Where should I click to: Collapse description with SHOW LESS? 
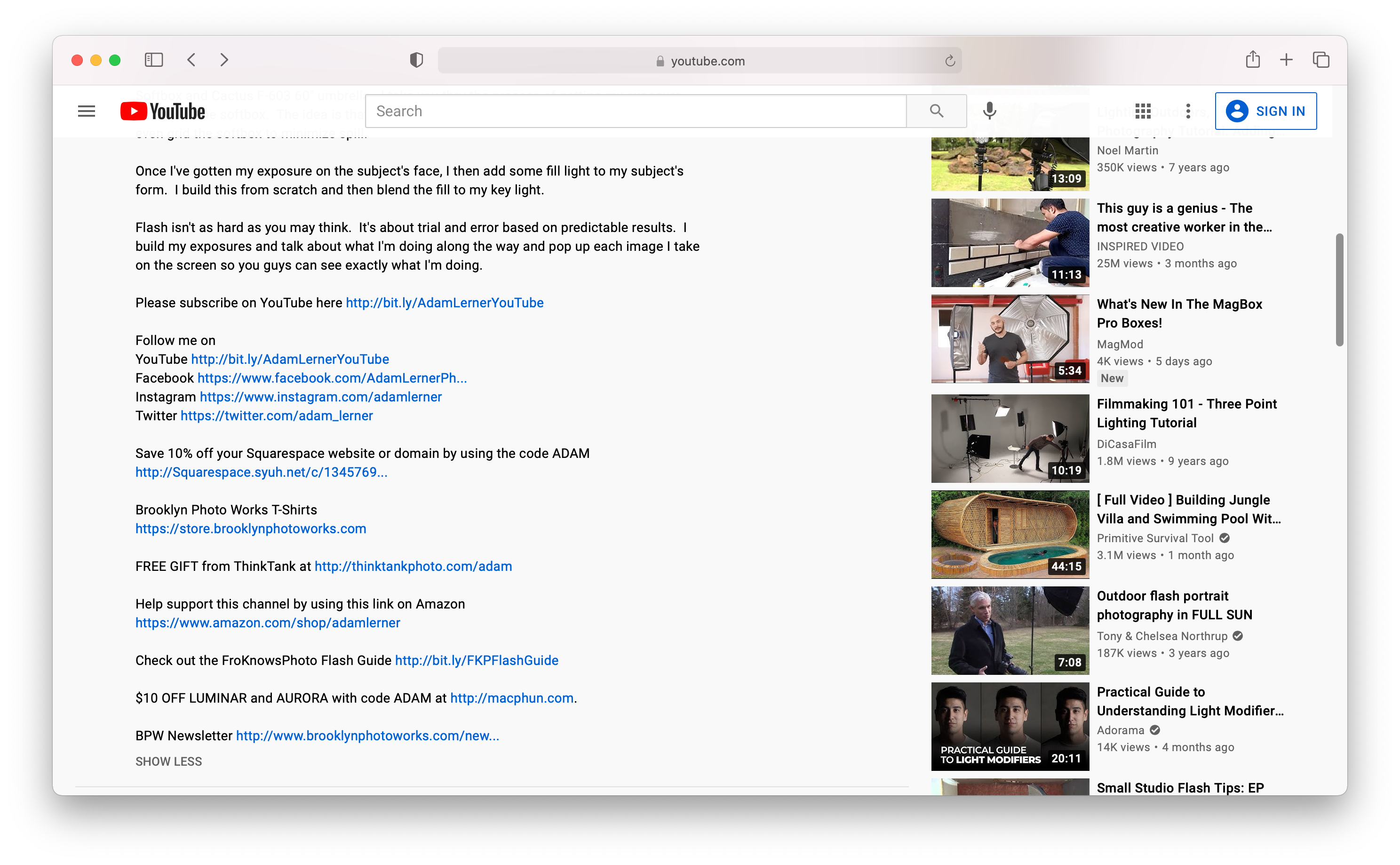pyautogui.click(x=169, y=761)
